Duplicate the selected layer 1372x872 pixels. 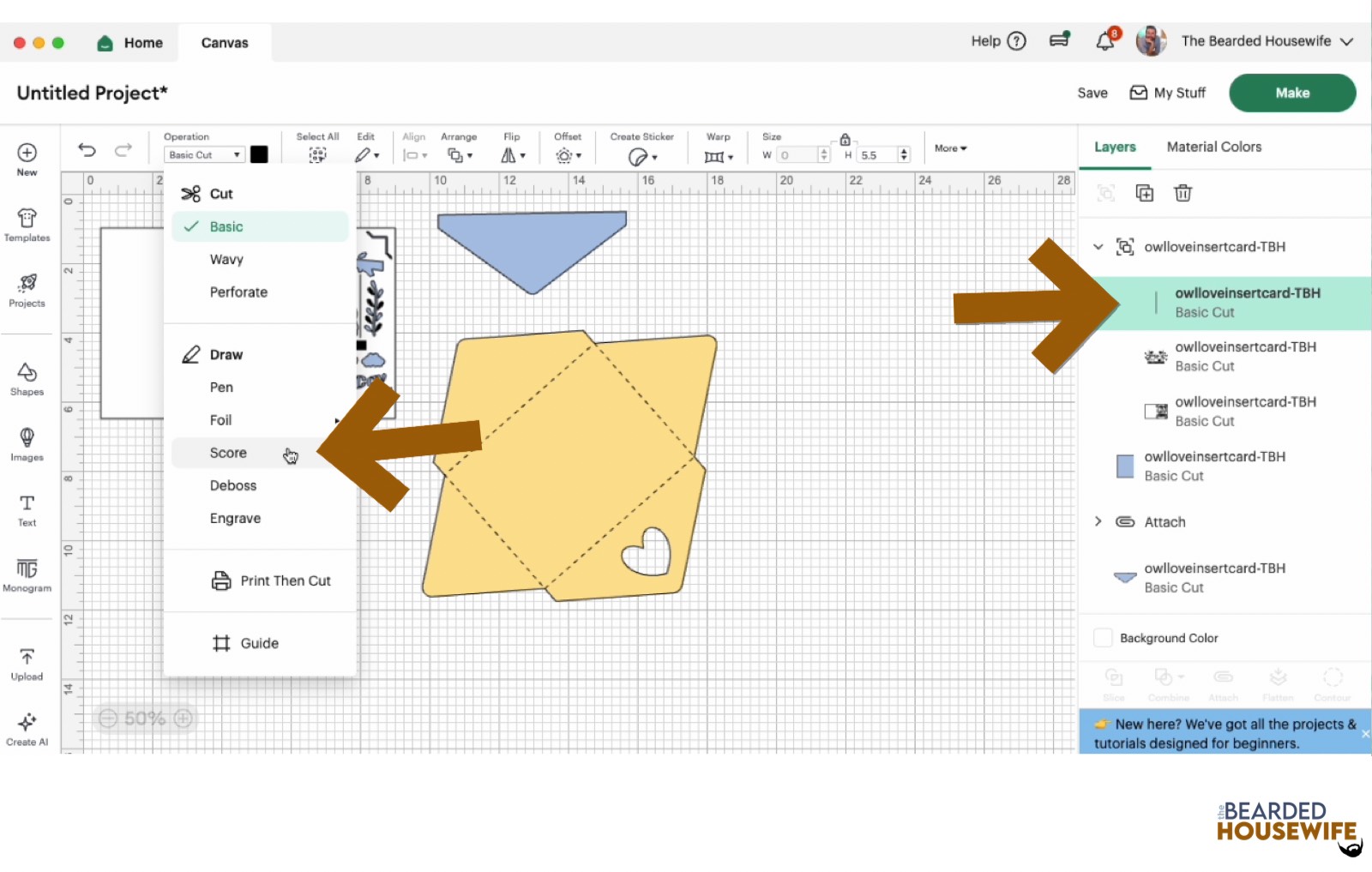1144,193
